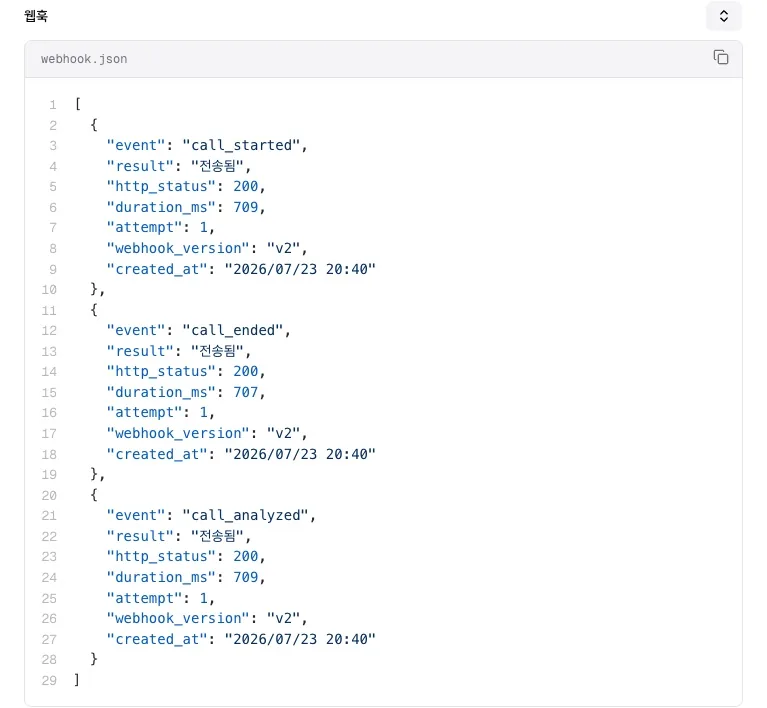Image resolution: width=767 pixels, height=708 pixels.
Task: Copy webhook.json code to clipboard
Action: [721, 58]
